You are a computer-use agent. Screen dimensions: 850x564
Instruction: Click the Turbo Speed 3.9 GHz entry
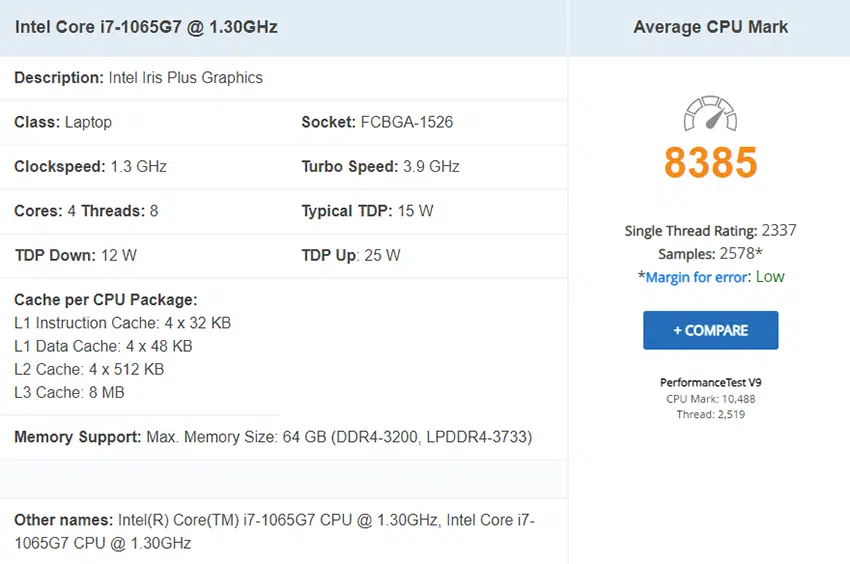[x=380, y=166]
